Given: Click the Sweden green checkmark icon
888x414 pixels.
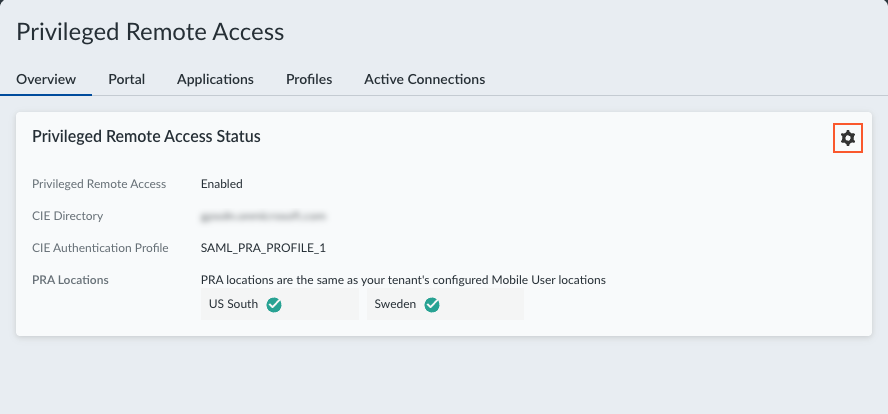Looking at the screenshot, I should click(x=432, y=305).
